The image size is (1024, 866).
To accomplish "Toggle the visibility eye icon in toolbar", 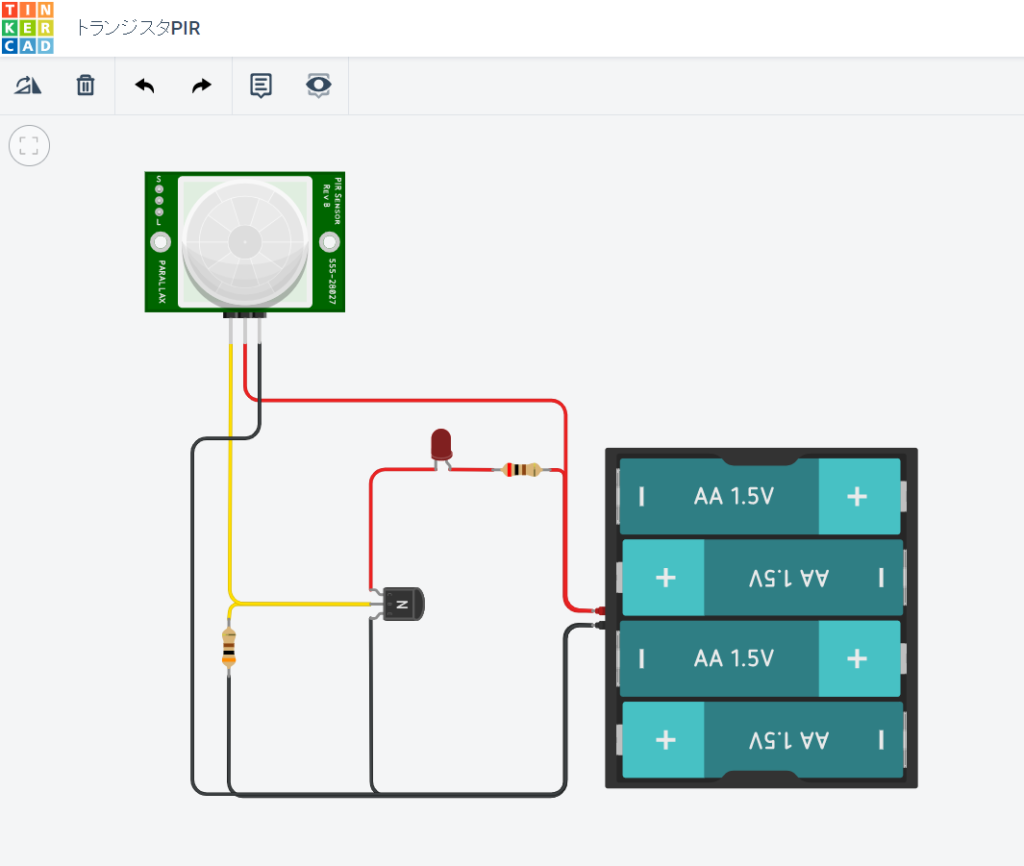I will click(318, 86).
